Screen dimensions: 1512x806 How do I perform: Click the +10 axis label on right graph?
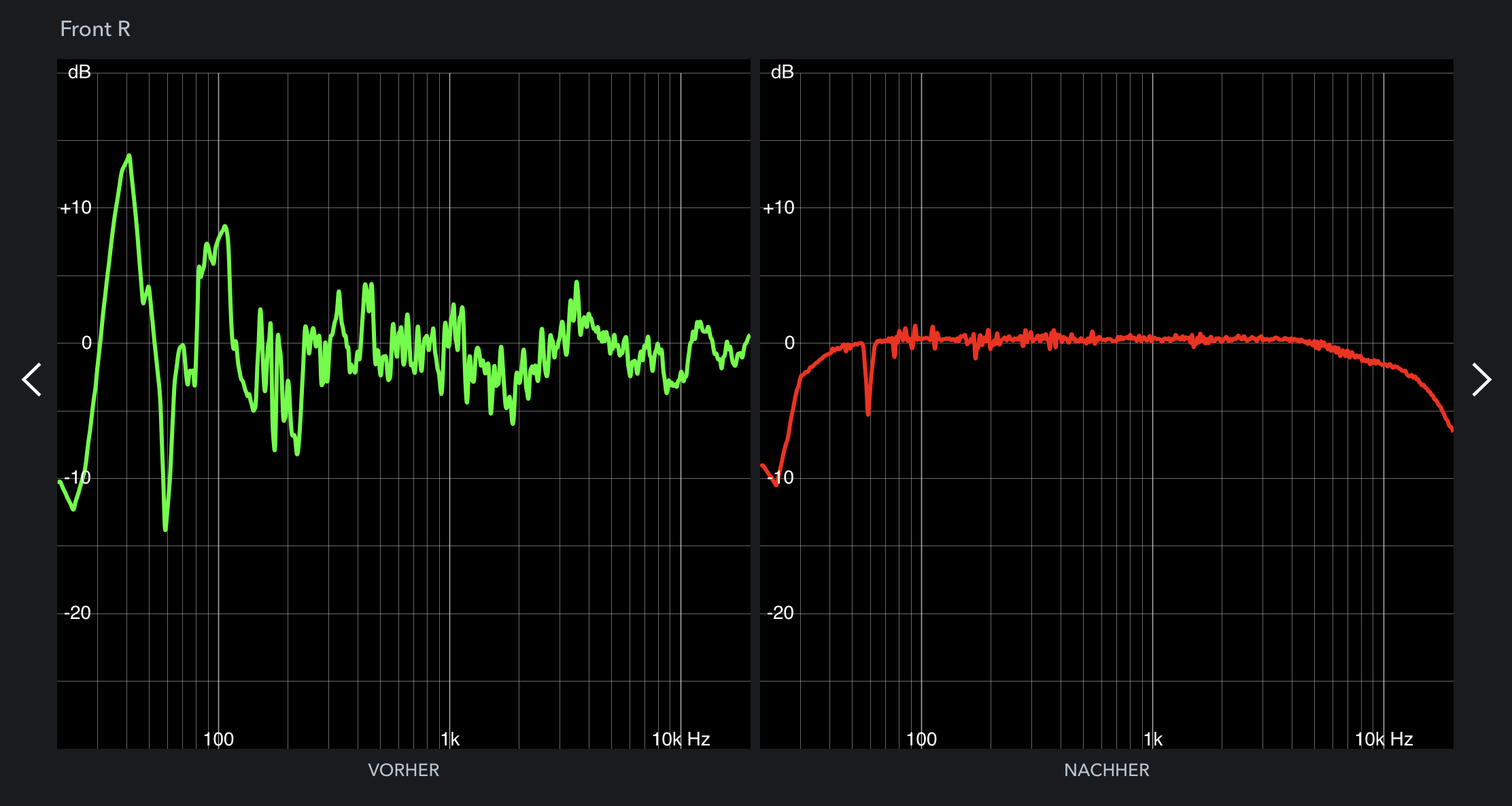(778, 207)
